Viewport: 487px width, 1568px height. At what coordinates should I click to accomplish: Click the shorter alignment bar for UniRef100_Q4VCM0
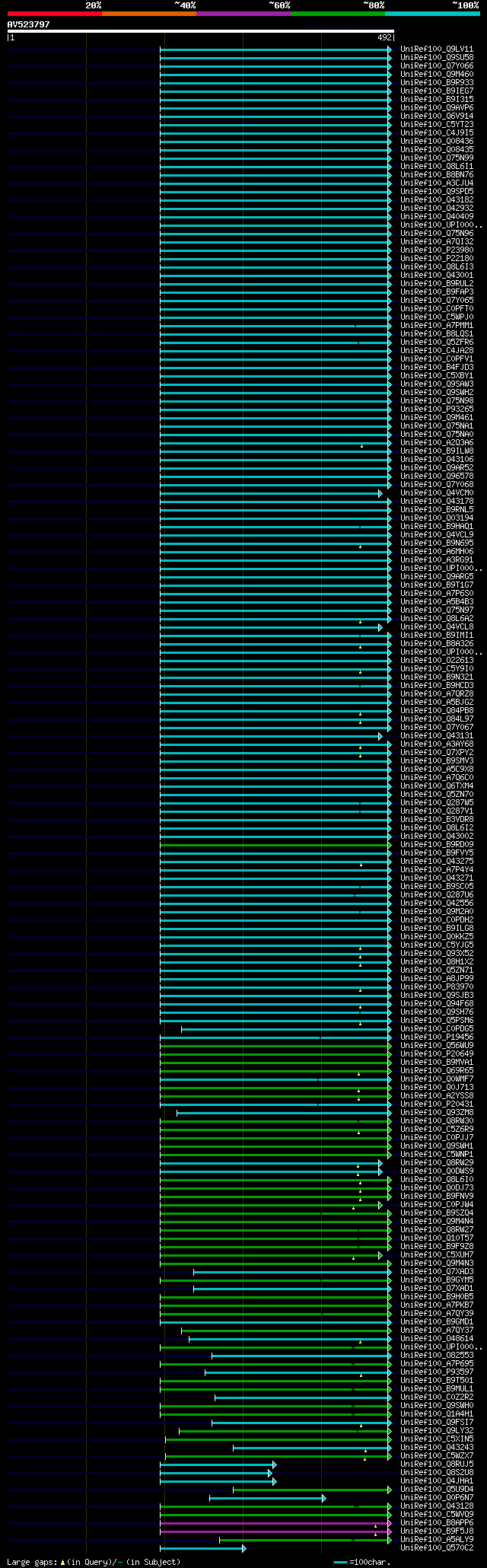tap(270, 493)
